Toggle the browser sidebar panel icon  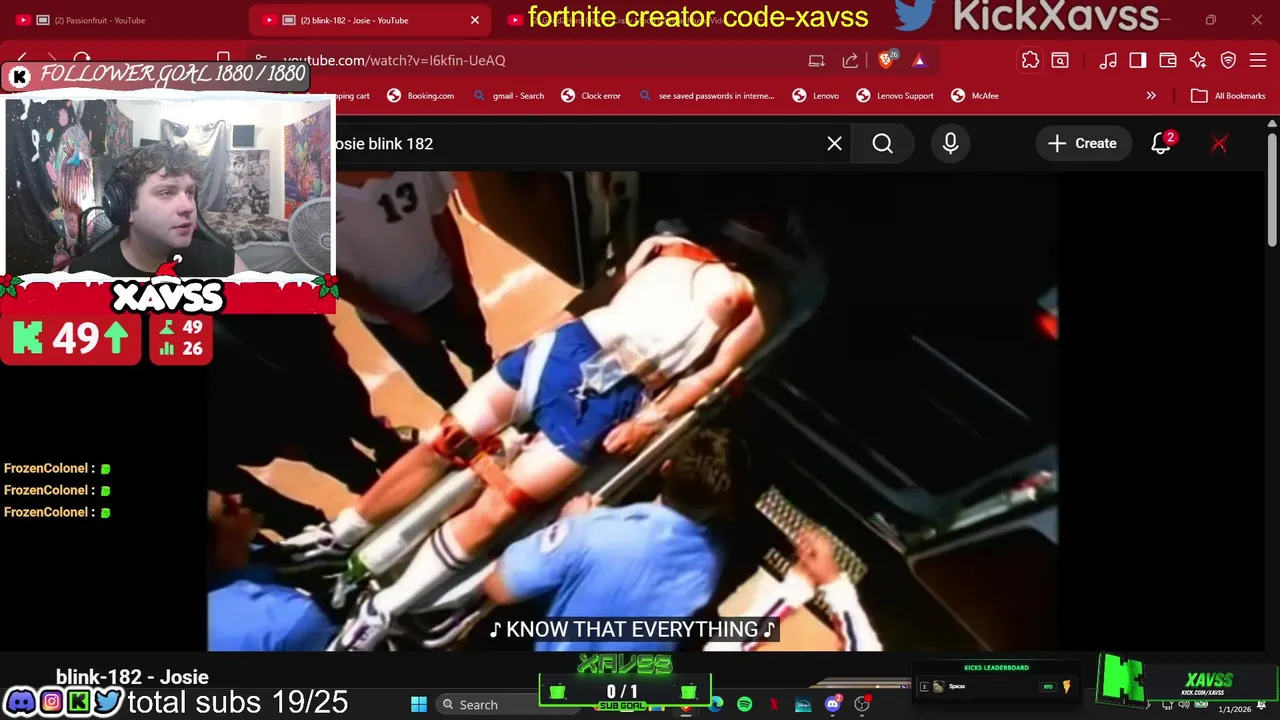tap(1138, 60)
